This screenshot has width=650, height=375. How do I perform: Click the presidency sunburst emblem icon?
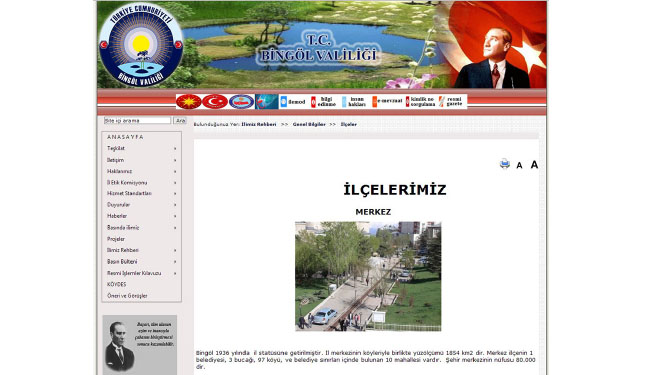pyautogui.click(x=189, y=102)
